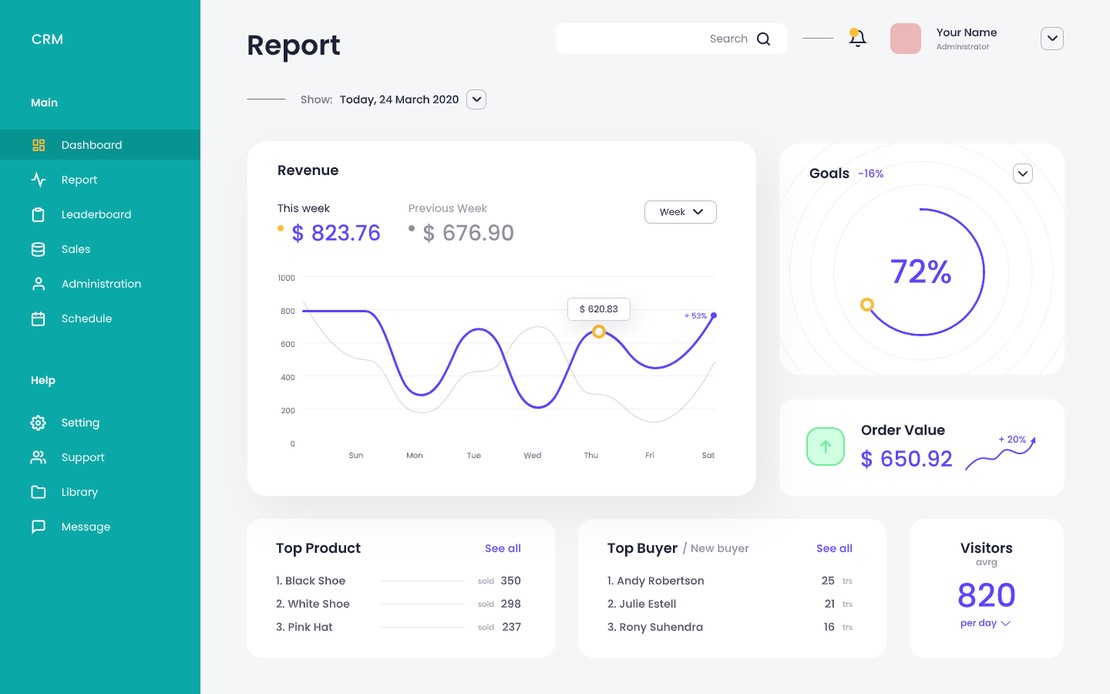1110x694 pixels.
Task: Select the Dashboard icon in the sidebar
Action: tap(38, 144)
